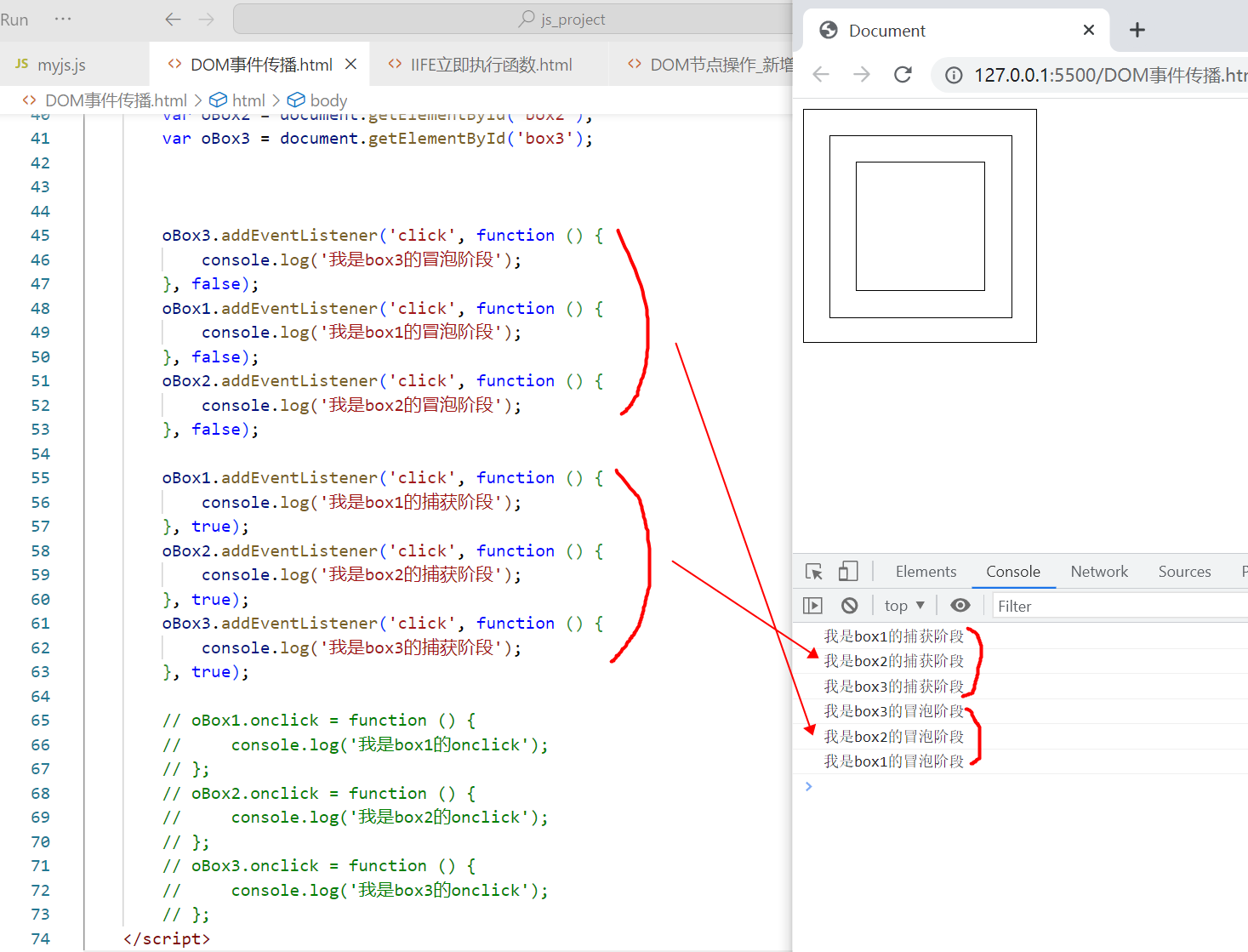Viewport: 1248px width, 952px height.
Task: Click the VS Code navigate back arrow
Action: coord(174,19)
